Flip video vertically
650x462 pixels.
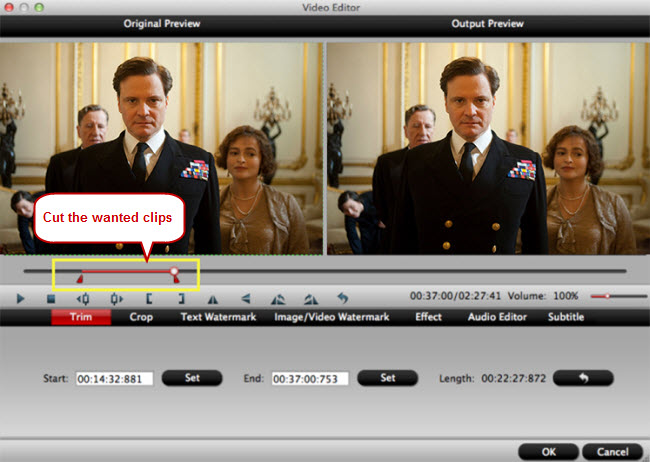[245, 299]
